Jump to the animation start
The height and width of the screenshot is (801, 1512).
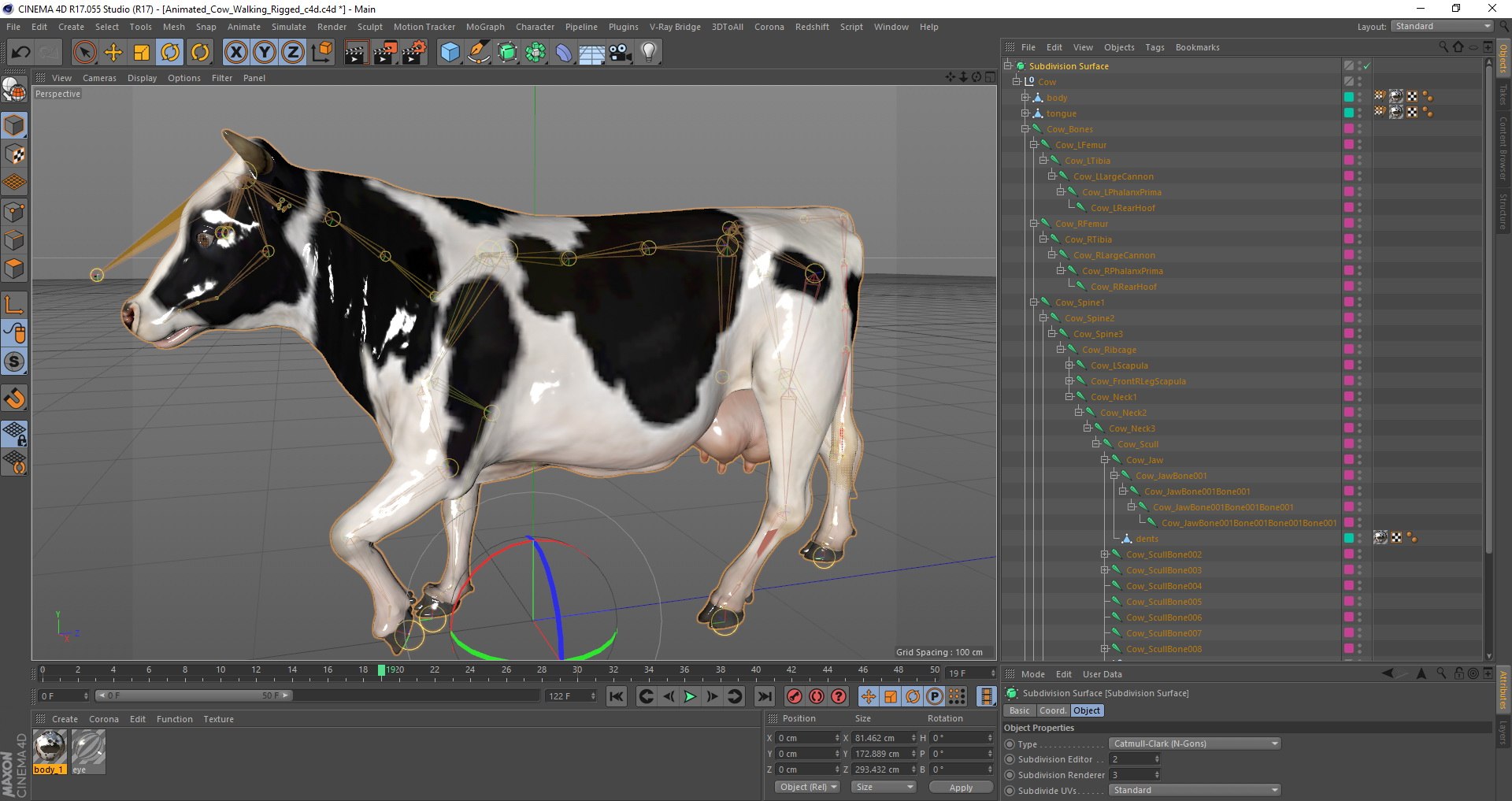(x=617, y=696)
